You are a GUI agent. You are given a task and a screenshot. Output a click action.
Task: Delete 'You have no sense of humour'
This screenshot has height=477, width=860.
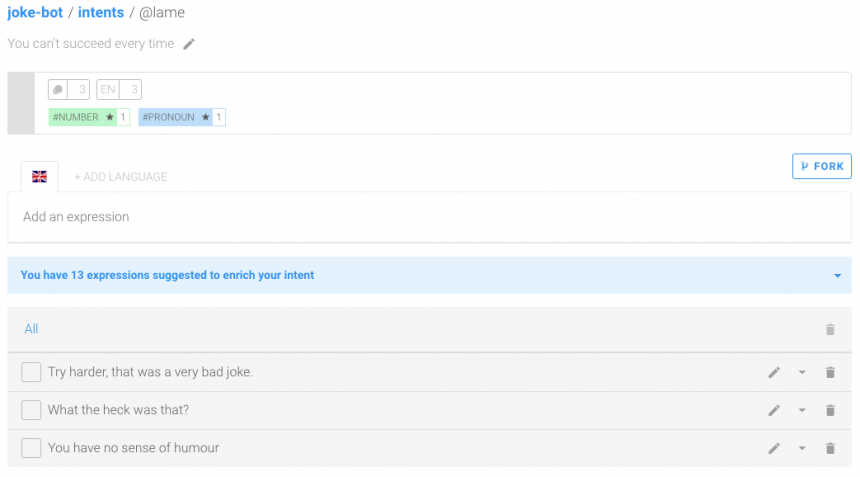[830, 448]
